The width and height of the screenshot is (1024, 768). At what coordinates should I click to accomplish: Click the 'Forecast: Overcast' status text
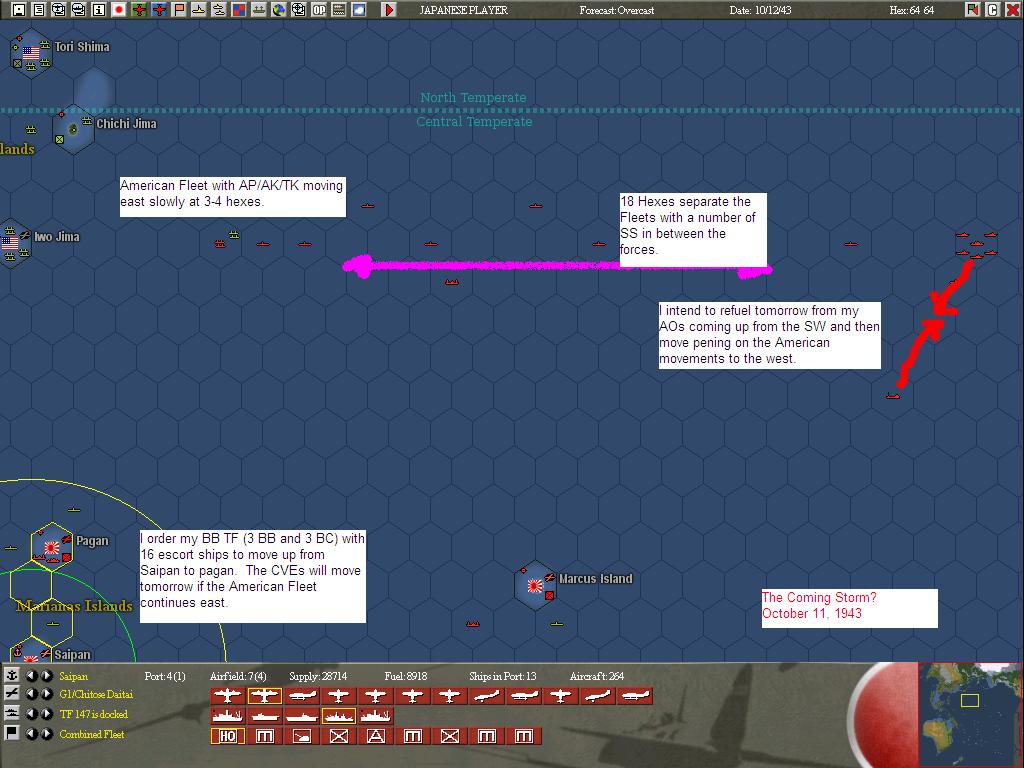(x=616, y=10)
